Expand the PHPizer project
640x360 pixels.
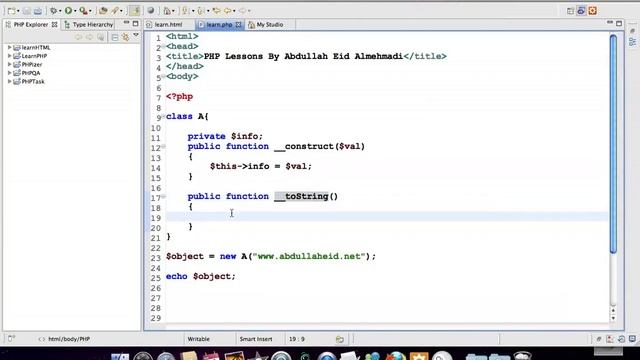coord(9,64)
